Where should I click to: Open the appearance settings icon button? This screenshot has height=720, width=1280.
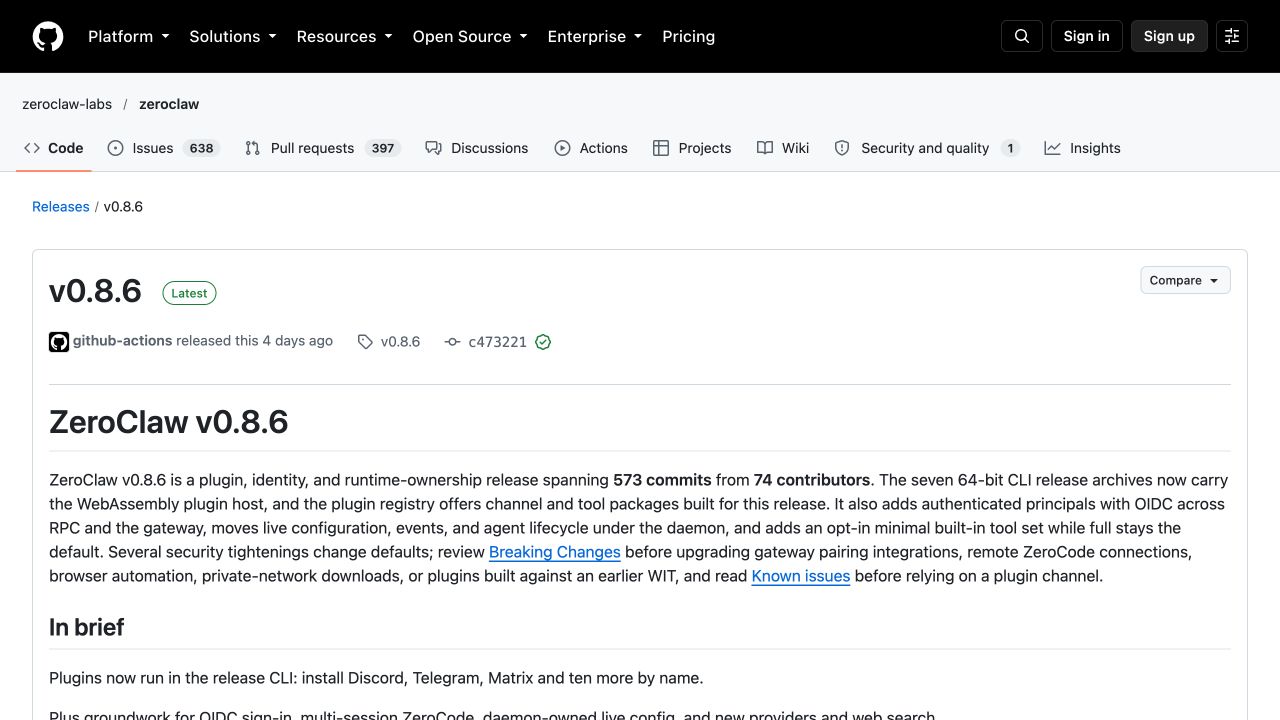[1232, 36]
